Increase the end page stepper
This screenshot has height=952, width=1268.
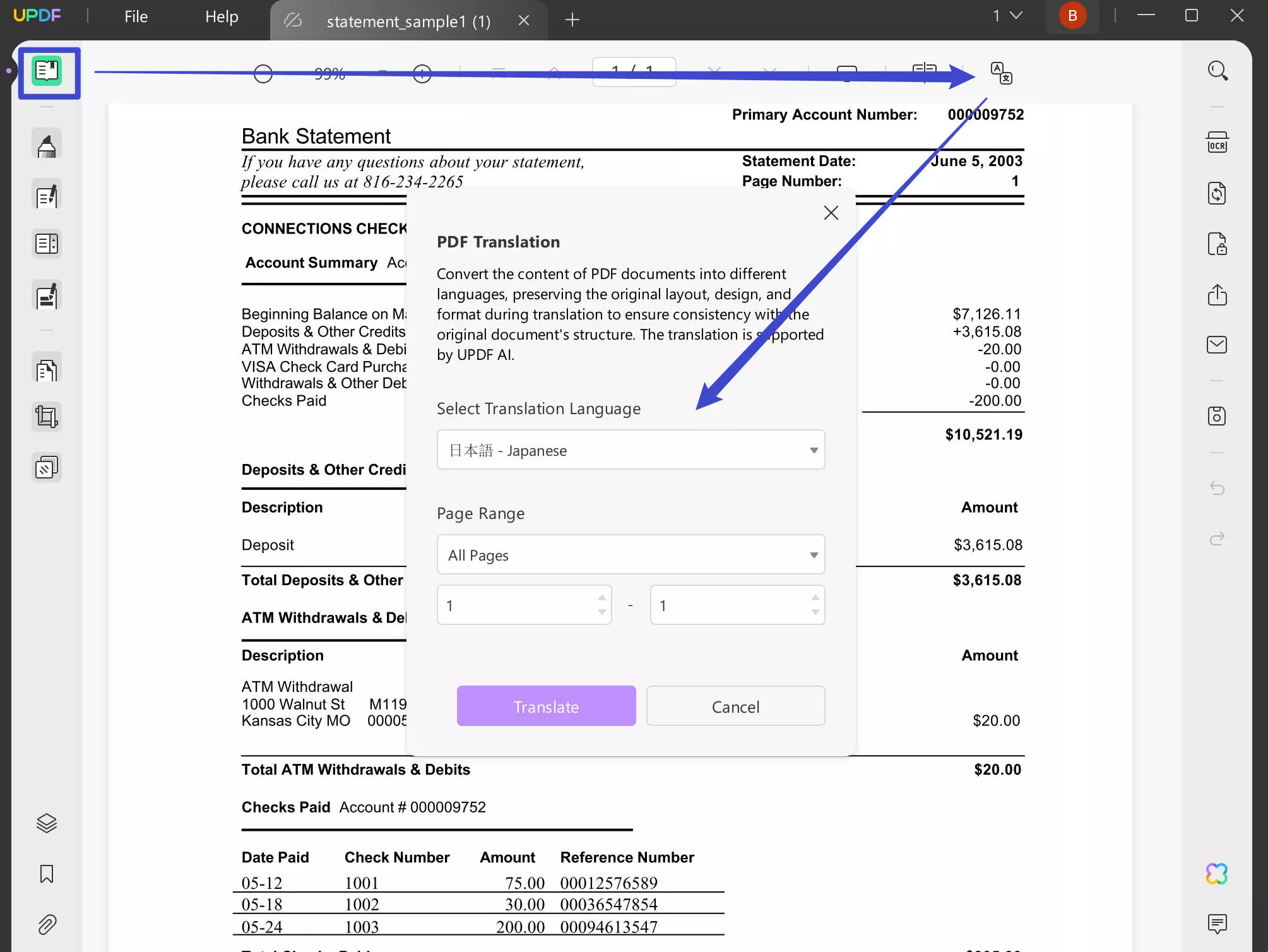point(815,597)
